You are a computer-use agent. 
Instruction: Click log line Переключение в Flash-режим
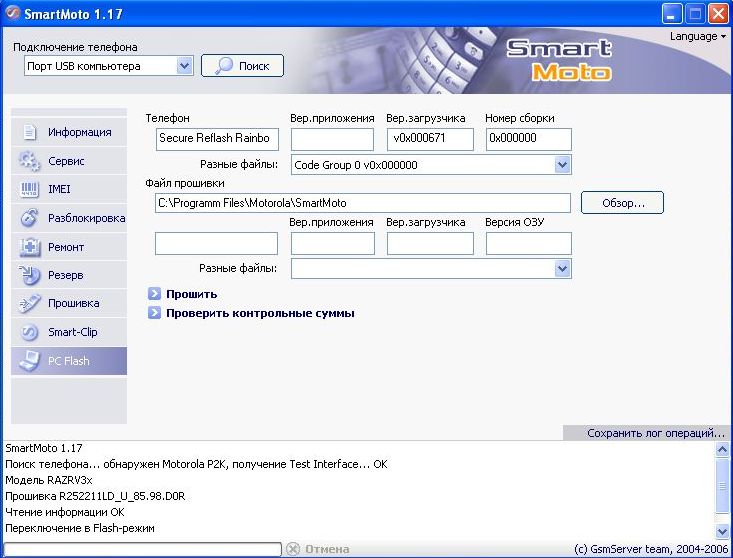(79, 528)
